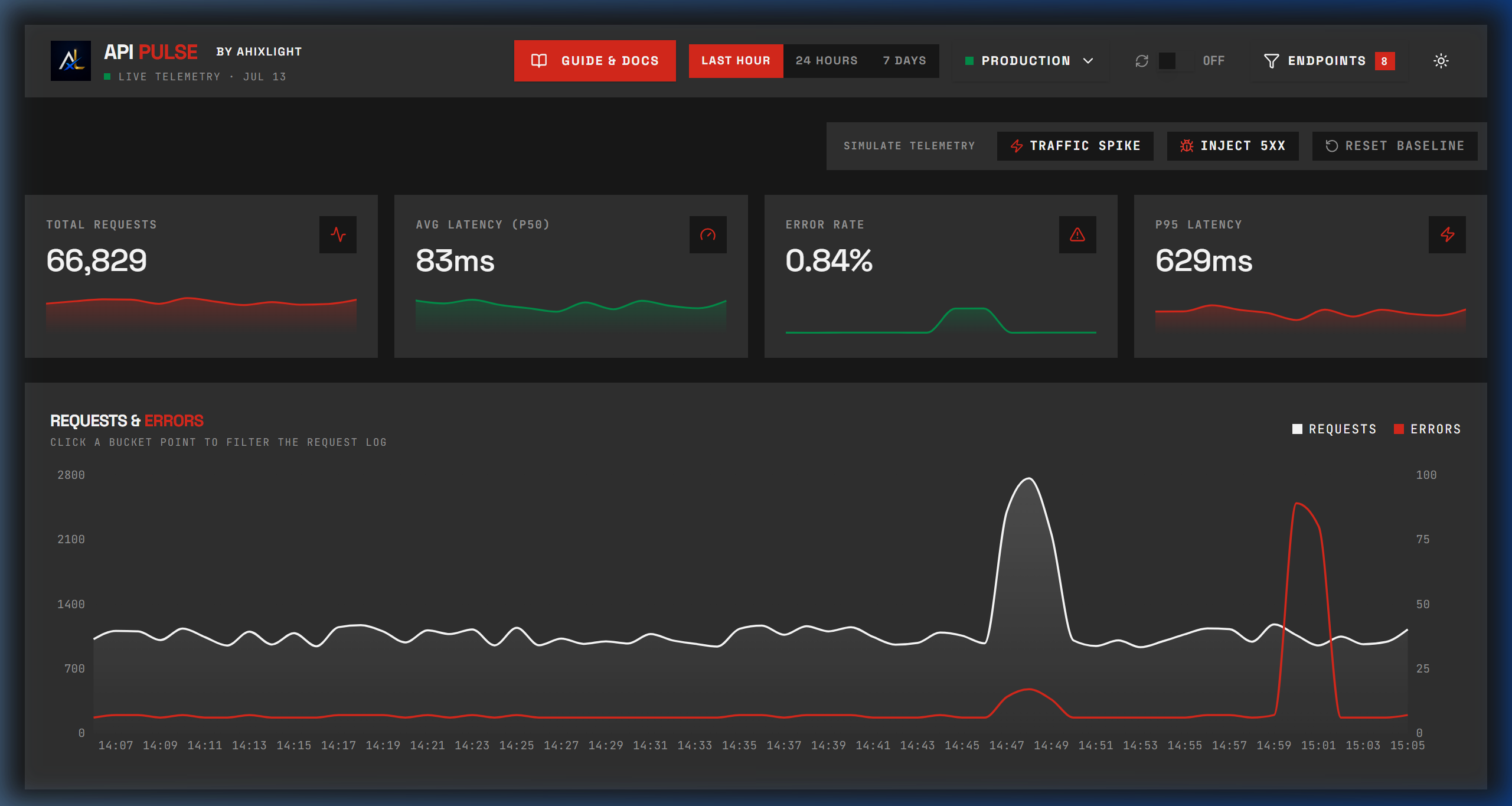Click the By Ahixlight label
This screenshot has height=806, width=1512.
[259, 52]
